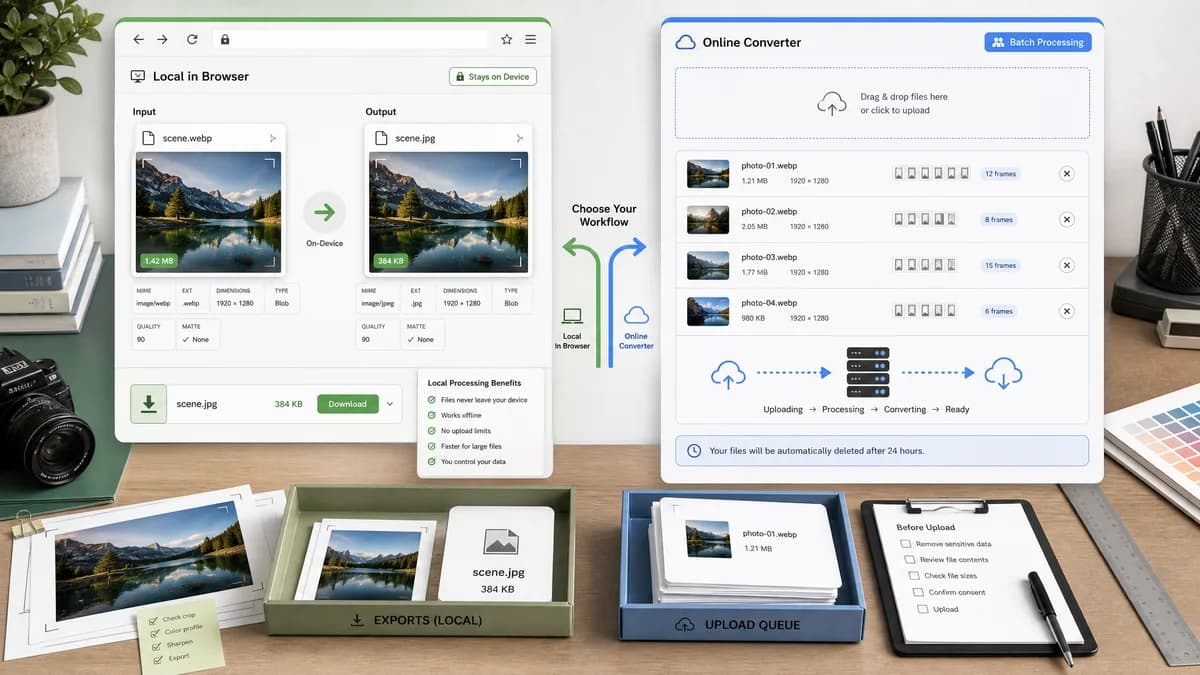Click the clock icon in the deletion notice
This screenshot has height=675, width=1200.
(694, 451)
